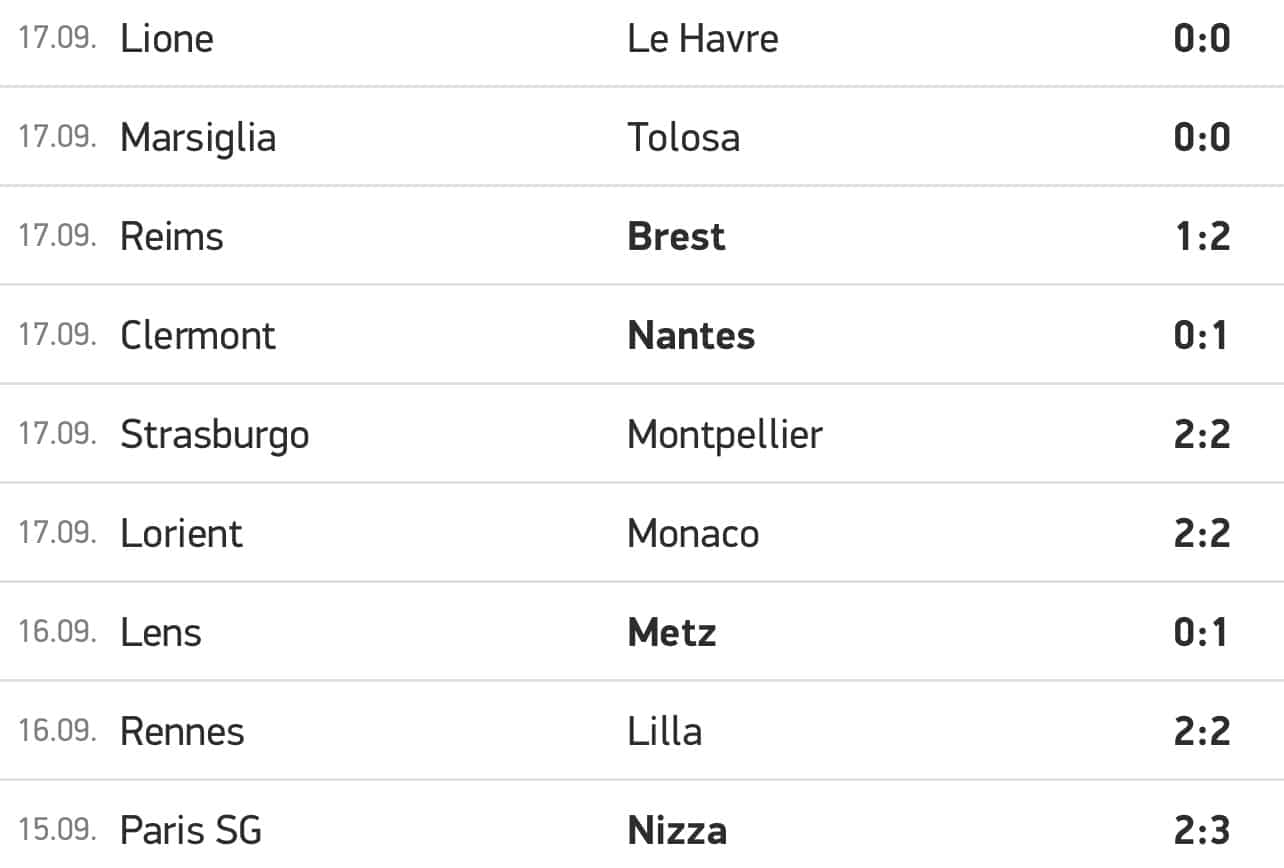View Lens vs Metz 0:1 score
The width and height of the screenshot is (1284, 868).
[x=1201, y=632]
